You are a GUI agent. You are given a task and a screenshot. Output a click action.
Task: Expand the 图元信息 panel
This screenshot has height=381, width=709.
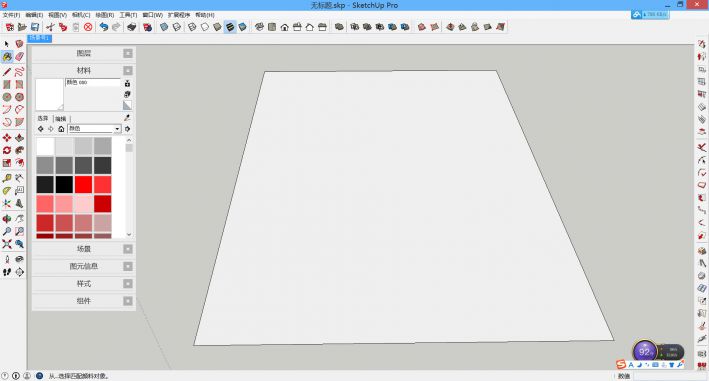click(x=128, y=266)
